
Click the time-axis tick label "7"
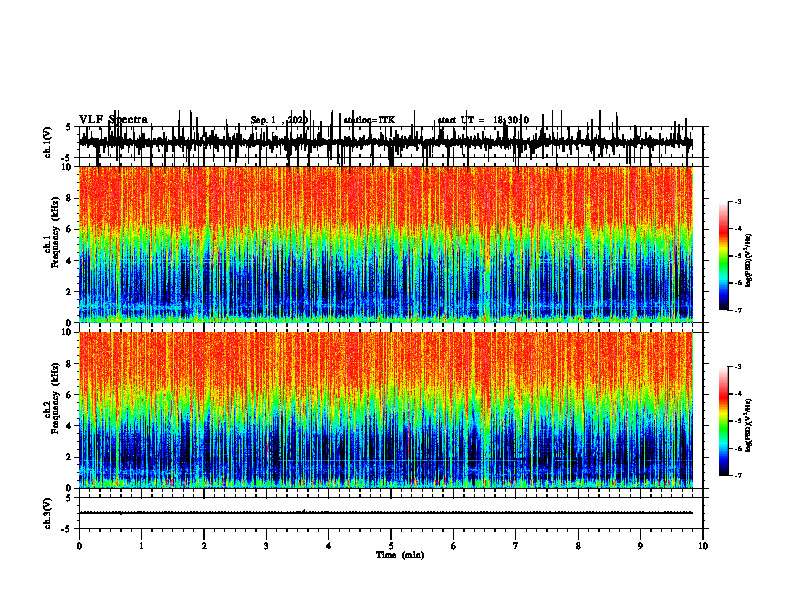(516, 545)
